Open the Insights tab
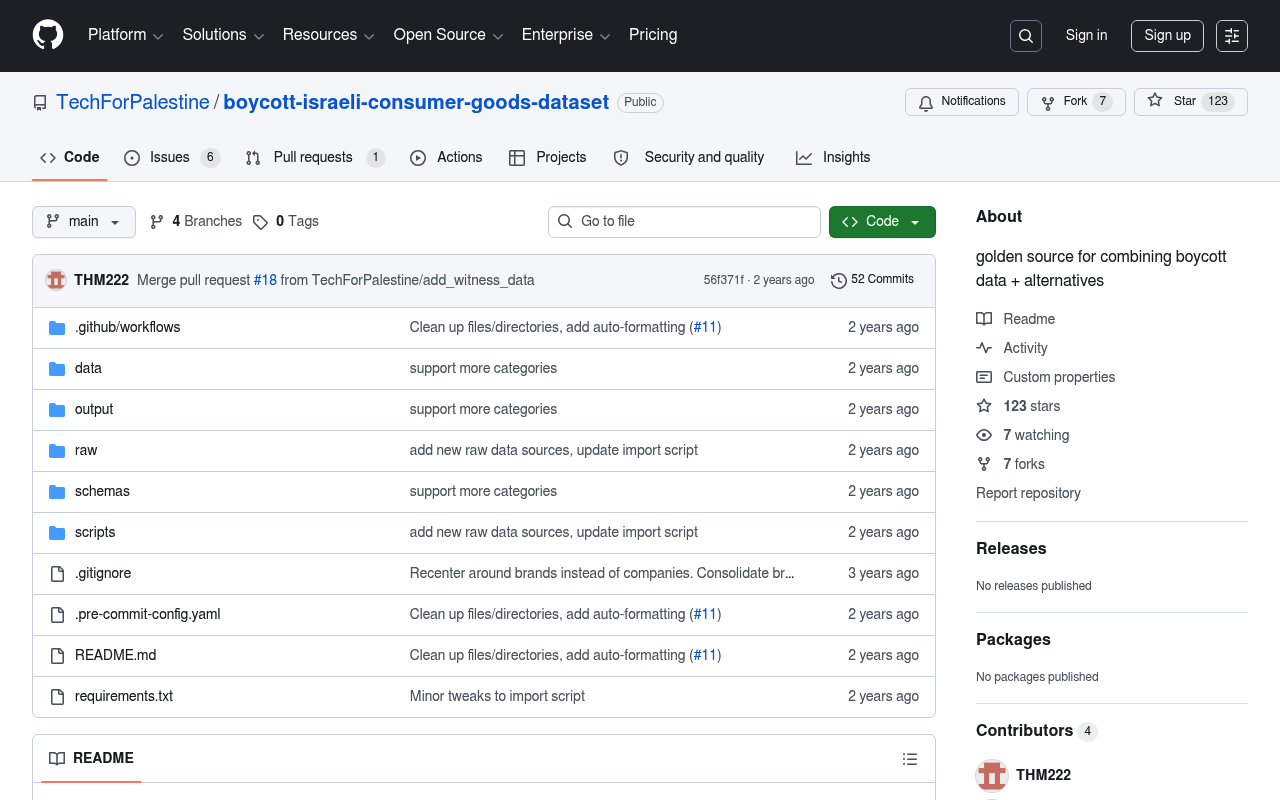Image resolution: width=1280 pixels, height=800 pixels. click(833, 158)
